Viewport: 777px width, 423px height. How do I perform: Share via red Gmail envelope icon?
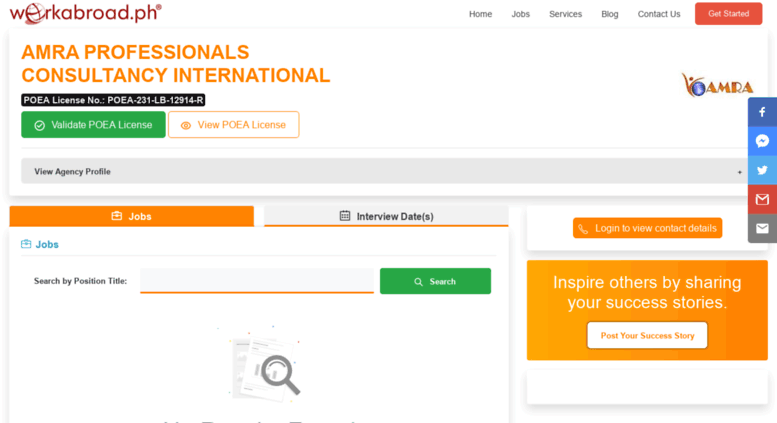(762, 199)
